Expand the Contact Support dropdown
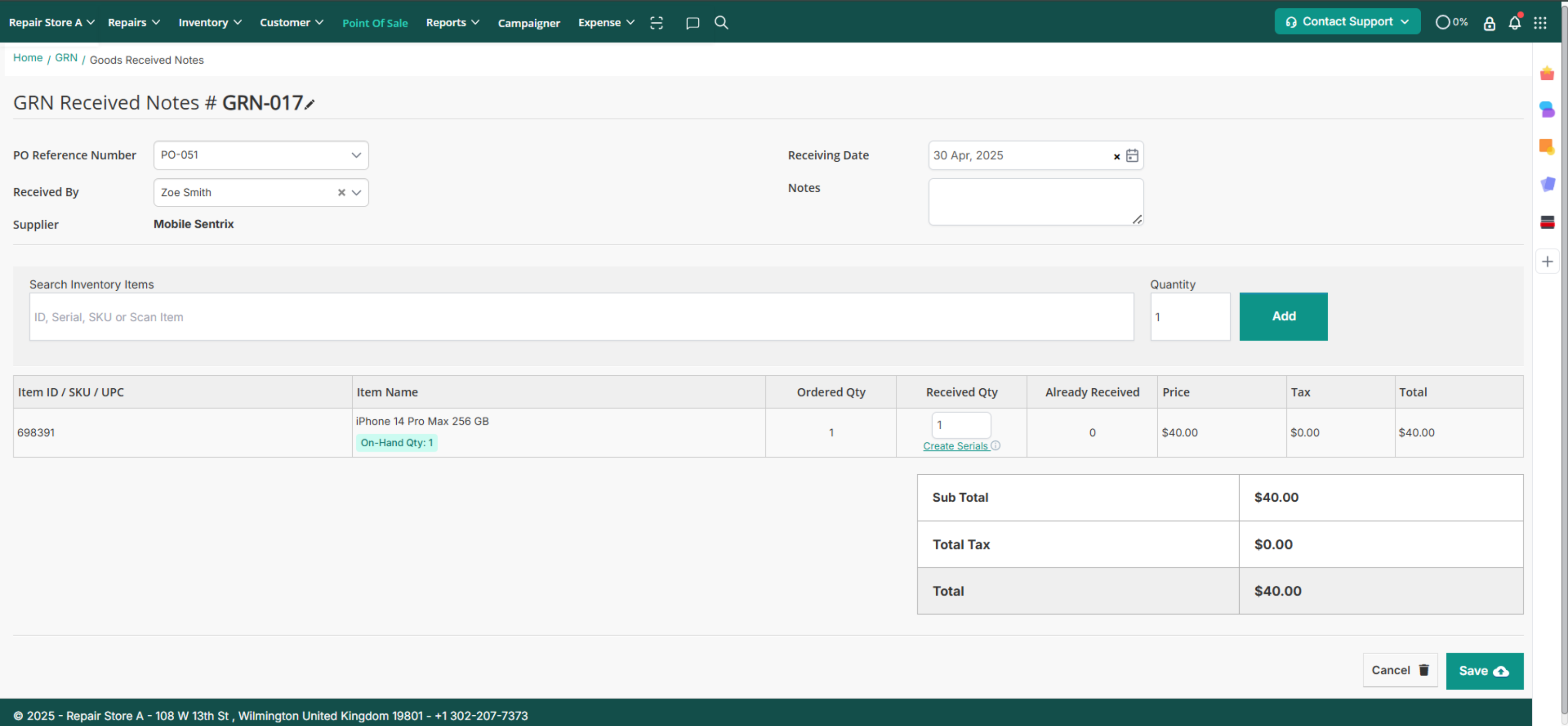Viewport: 1568px width, 726px height. pos(1347,22)
